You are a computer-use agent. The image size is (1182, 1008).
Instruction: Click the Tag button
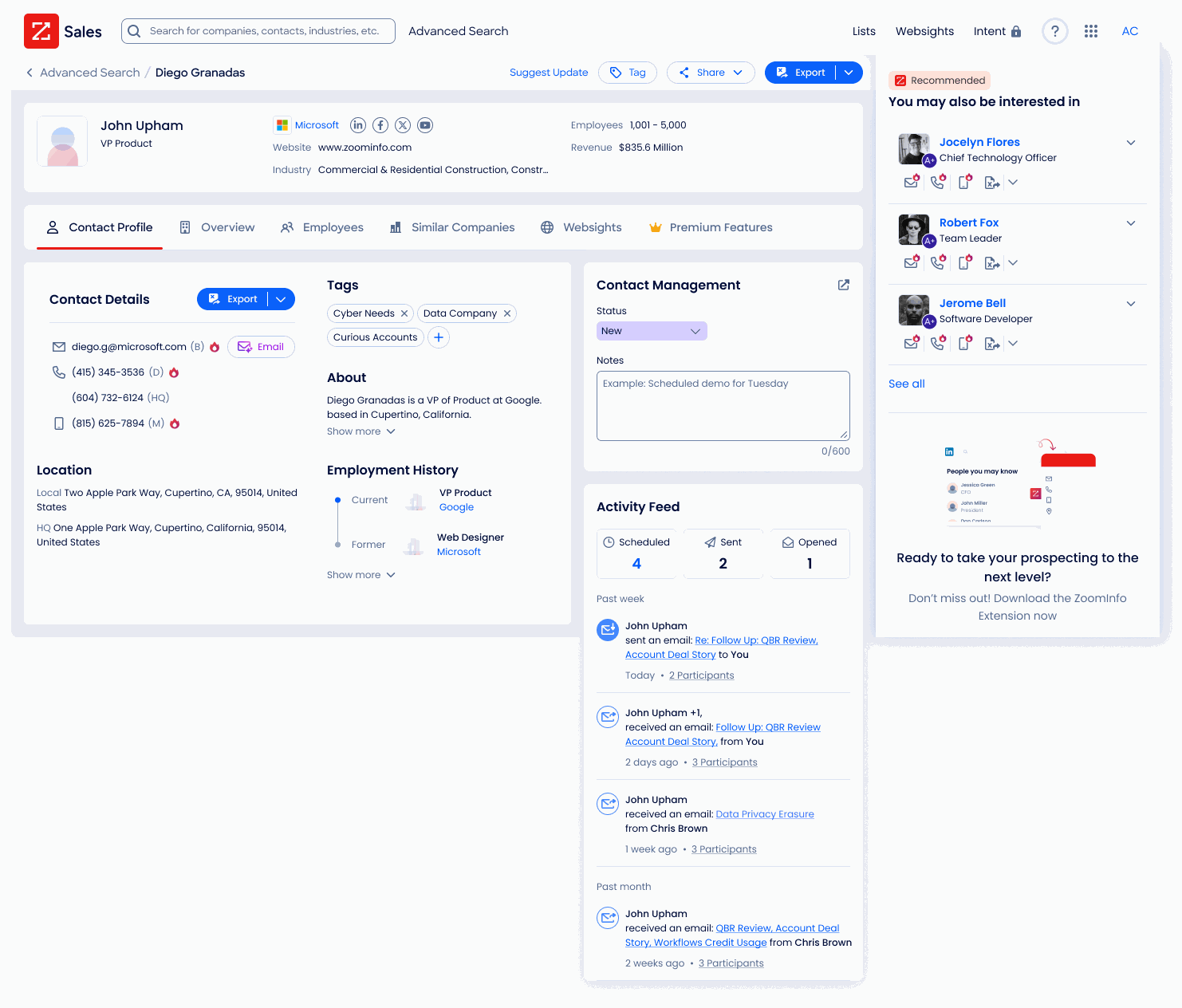tap(628, 73)
